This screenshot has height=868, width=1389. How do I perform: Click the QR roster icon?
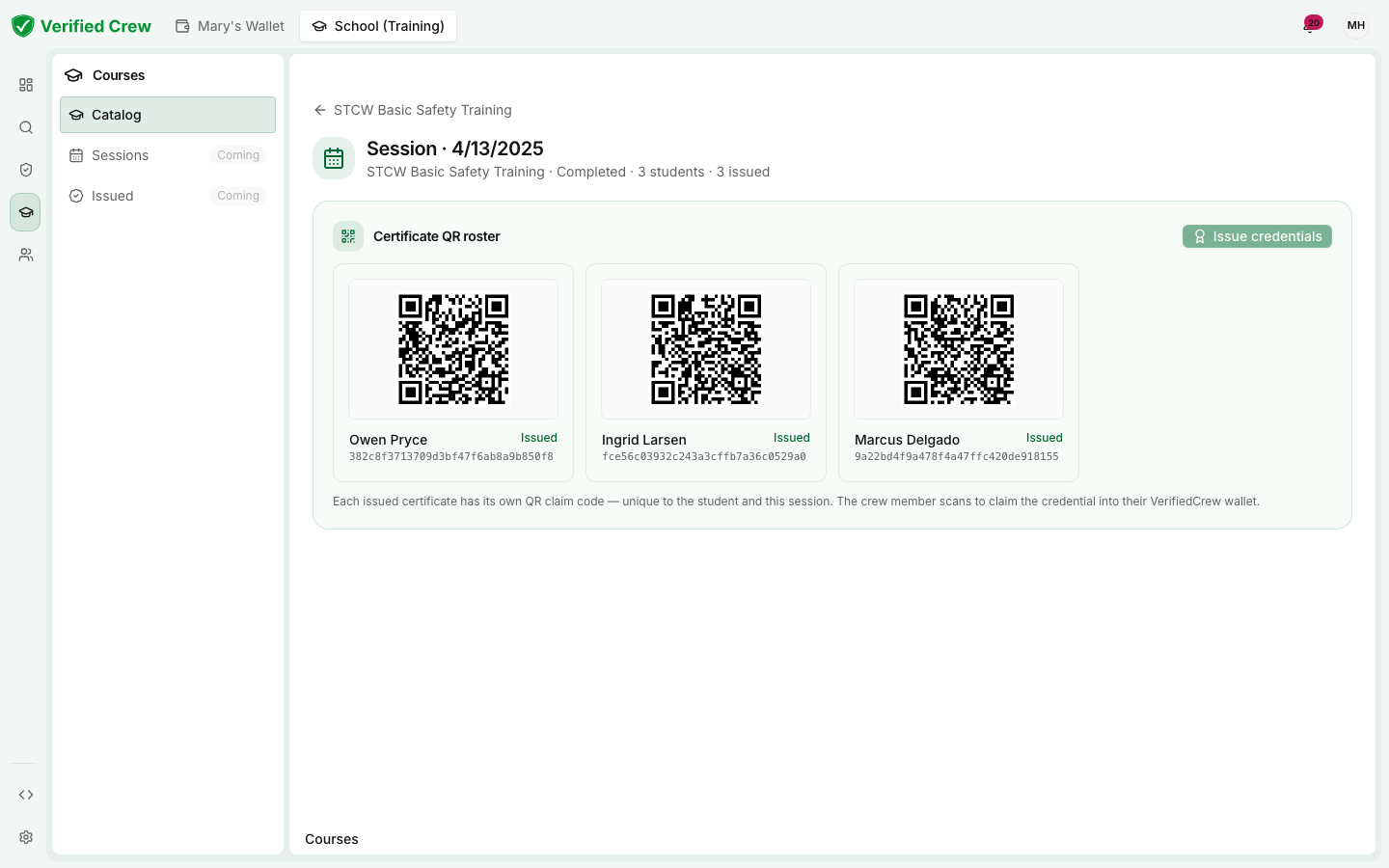click(348, 236)
